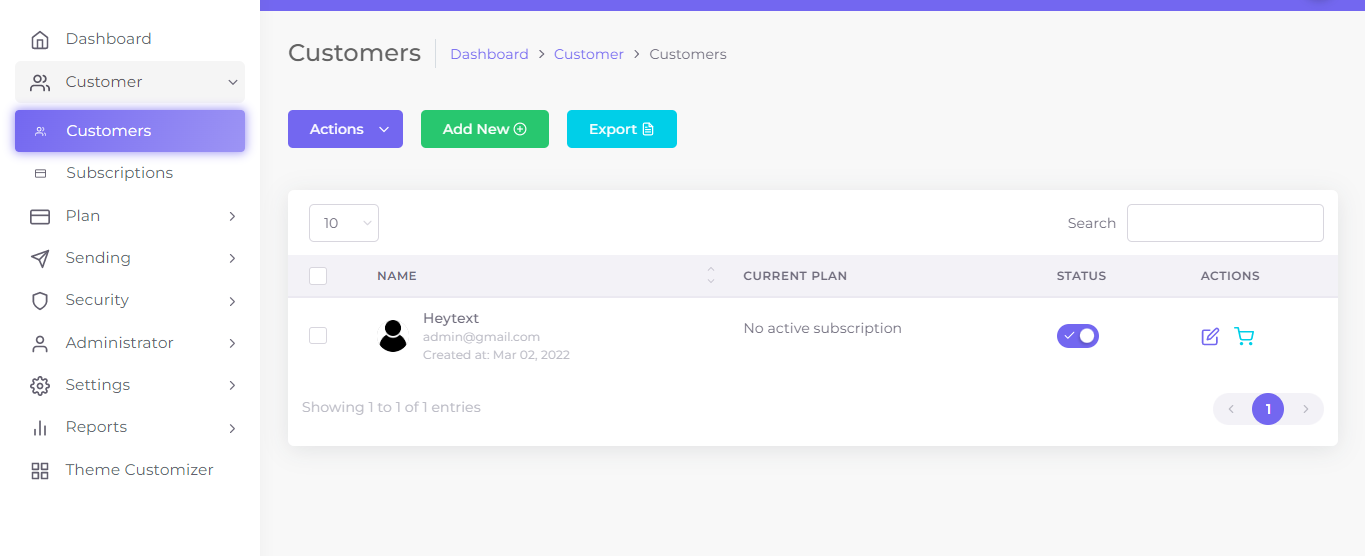Open Subscriptions in the sidebar
Image resolution: width=1365 pixels, height=556 pixels.
[119, 173]
